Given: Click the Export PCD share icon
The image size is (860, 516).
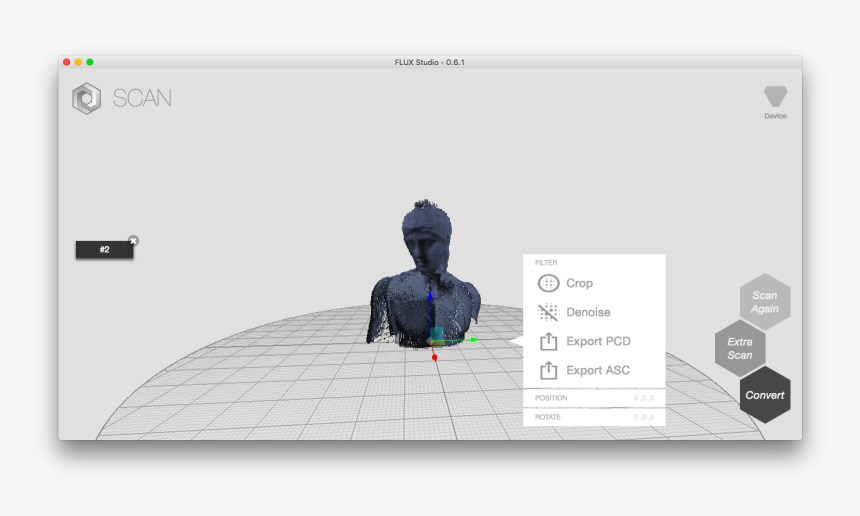Looking at the screenshot, I should (548, 341).
